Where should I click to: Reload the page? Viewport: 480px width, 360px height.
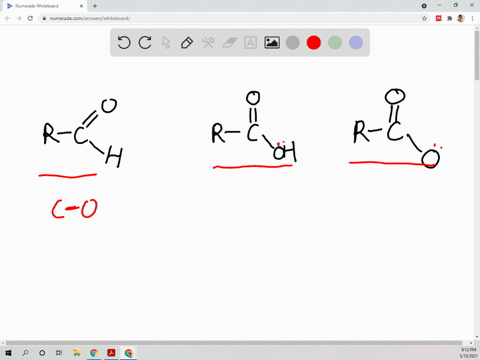coord(30,18)
